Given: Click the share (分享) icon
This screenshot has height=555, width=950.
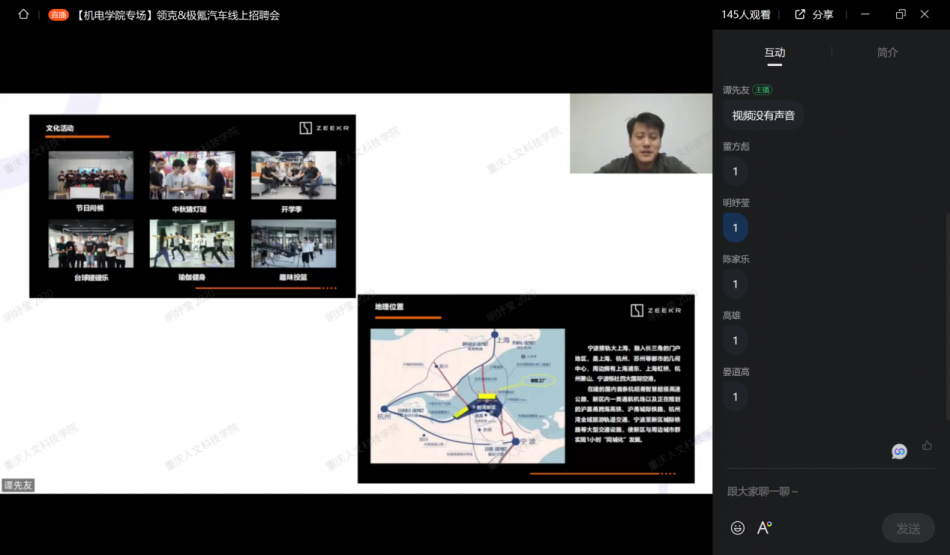Looking at the screenshot, I should pos(800,15).
